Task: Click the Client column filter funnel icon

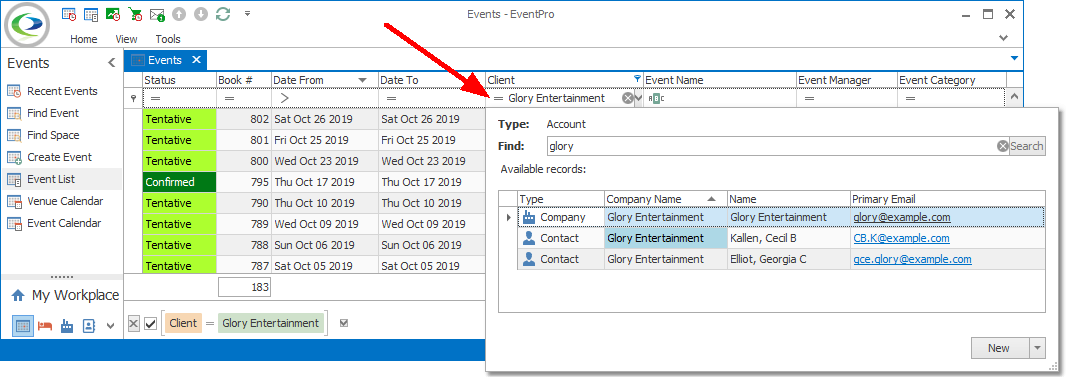Action: click(x=637, y=78)
